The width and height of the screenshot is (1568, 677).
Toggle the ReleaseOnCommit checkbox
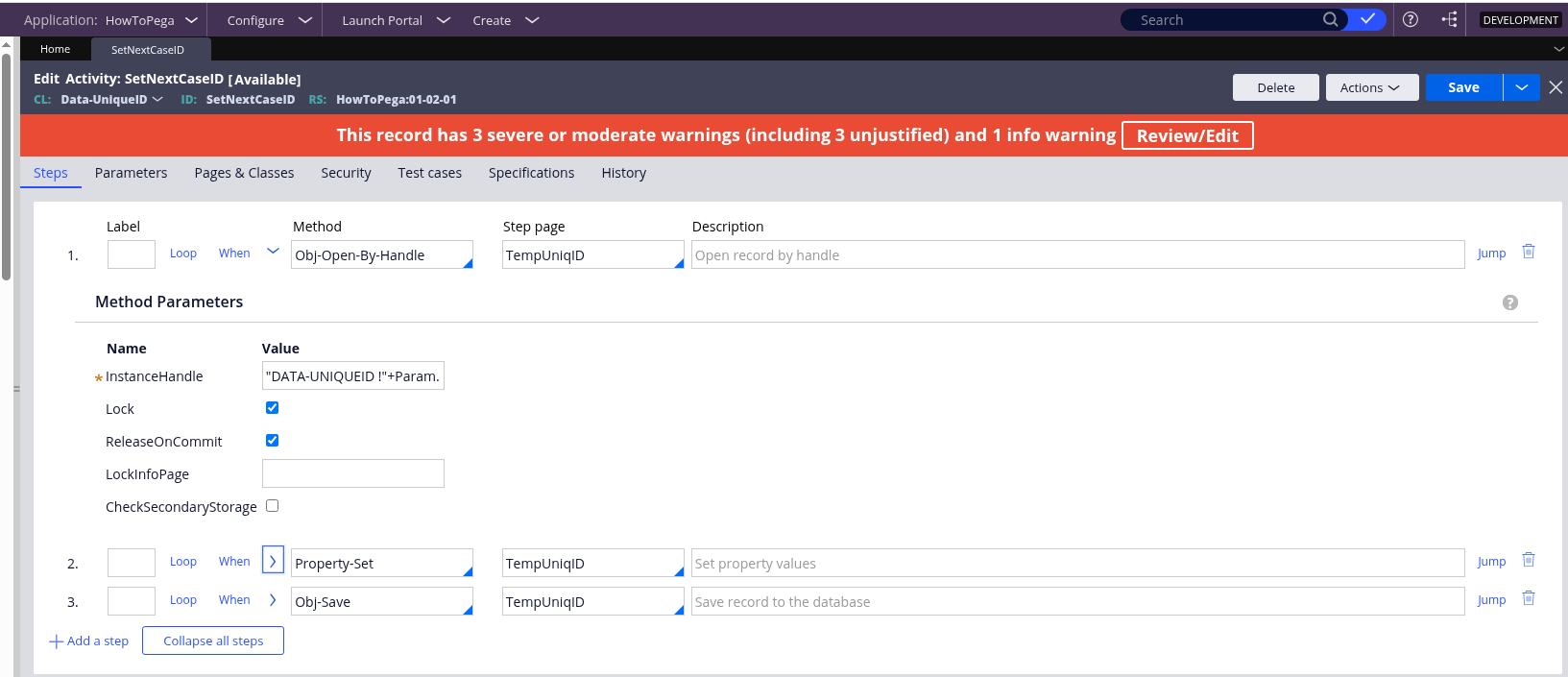273,441
